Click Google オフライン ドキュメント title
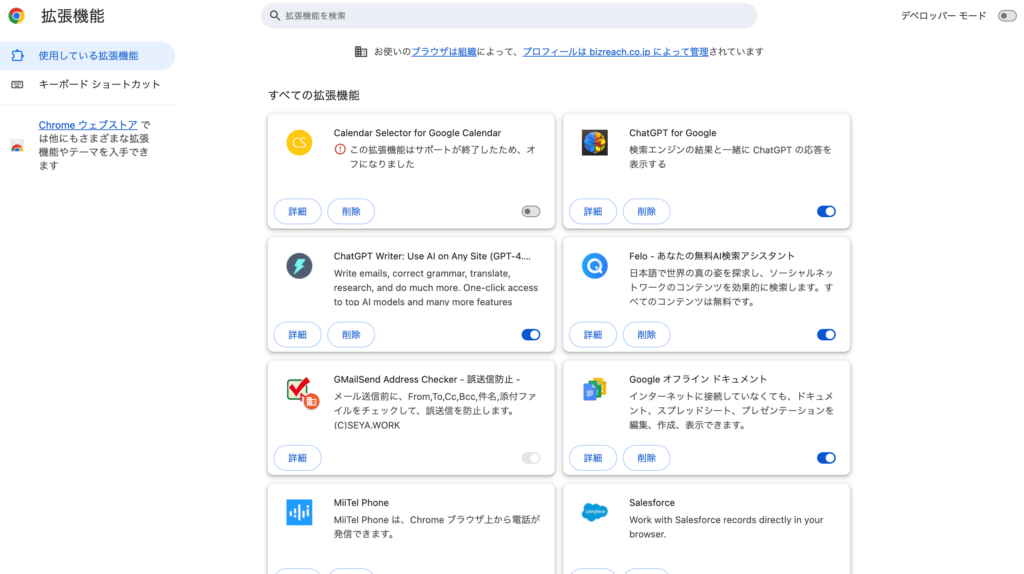This screenshot has height=574, width=1024. [x=697, y=379]
